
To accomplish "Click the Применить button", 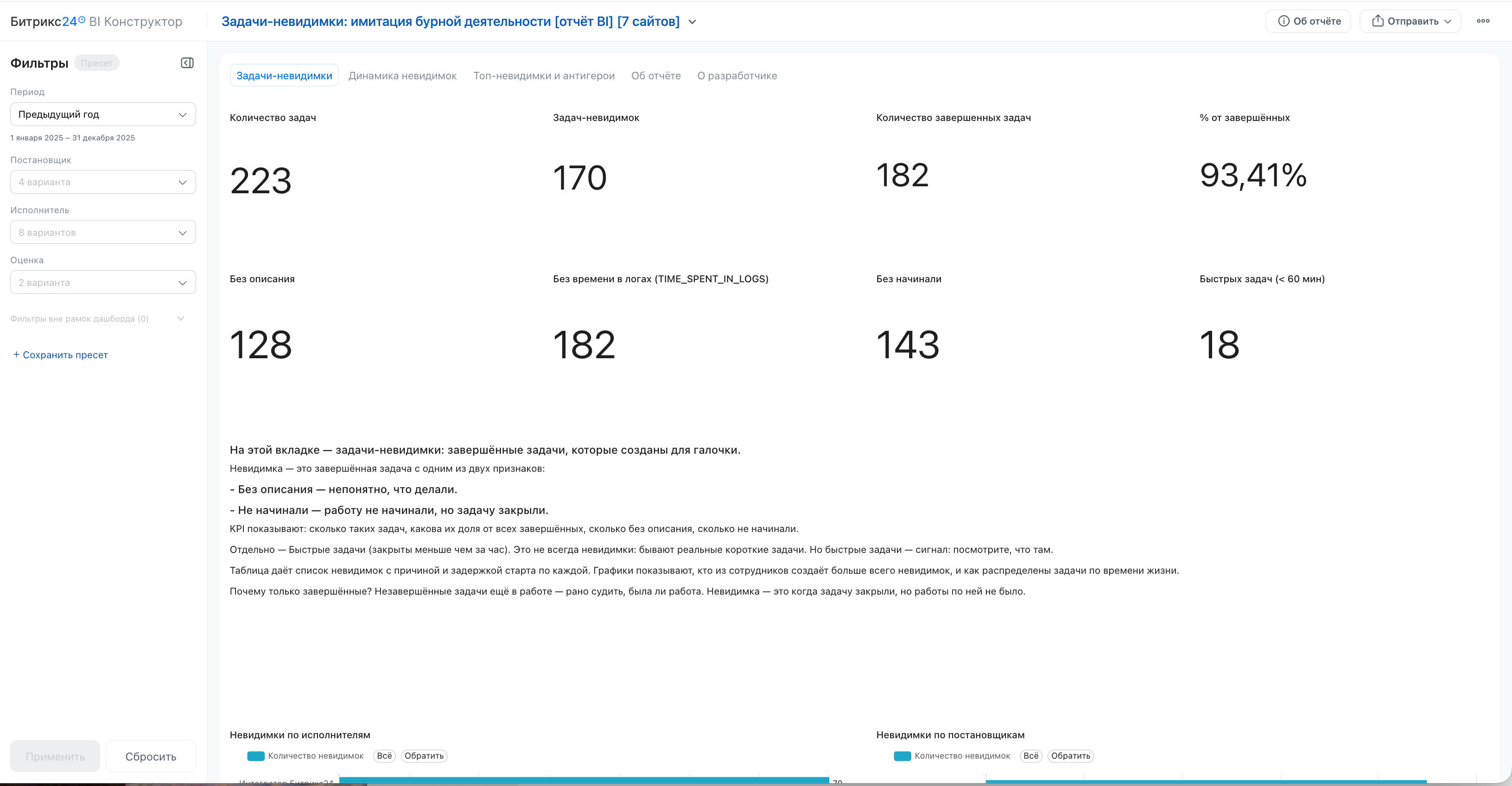I will [55, 756].
